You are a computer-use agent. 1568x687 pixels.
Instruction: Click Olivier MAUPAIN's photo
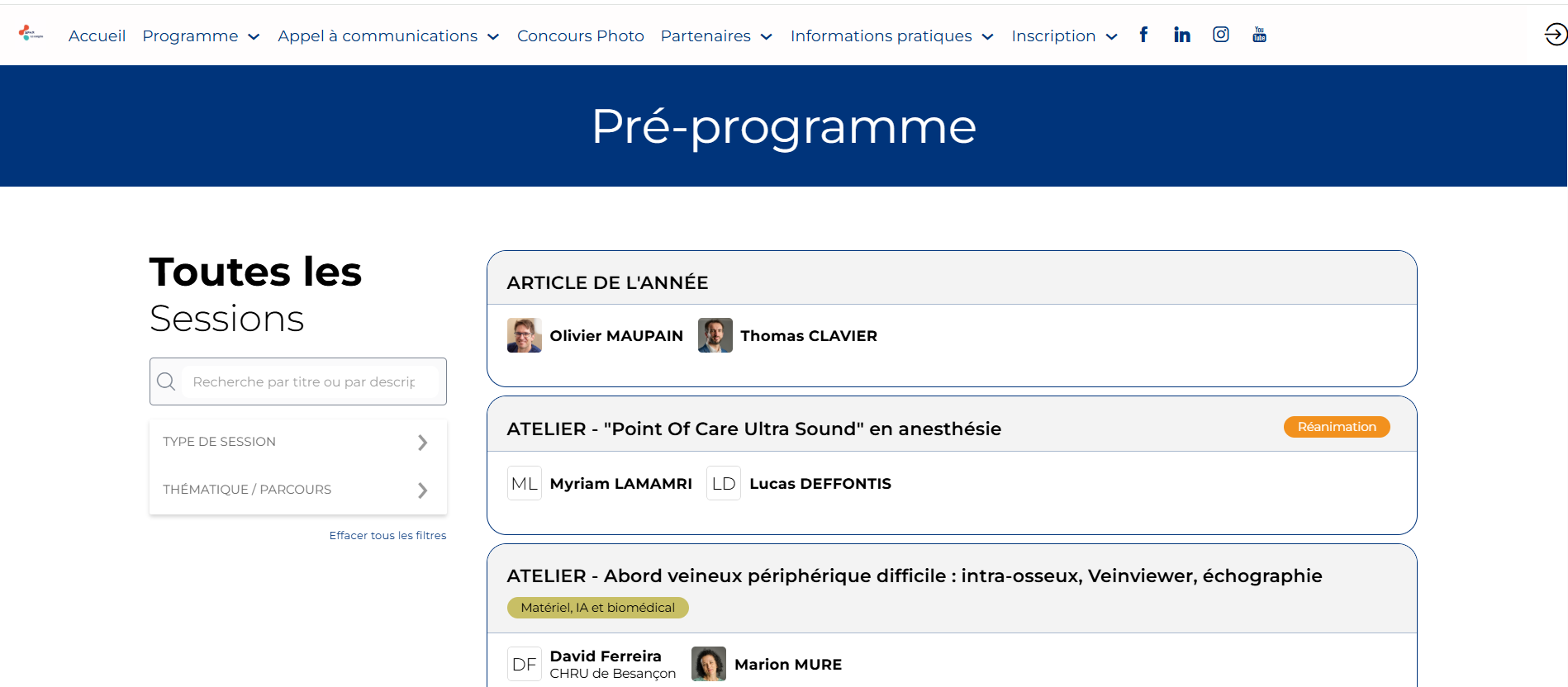pos(524,335)
